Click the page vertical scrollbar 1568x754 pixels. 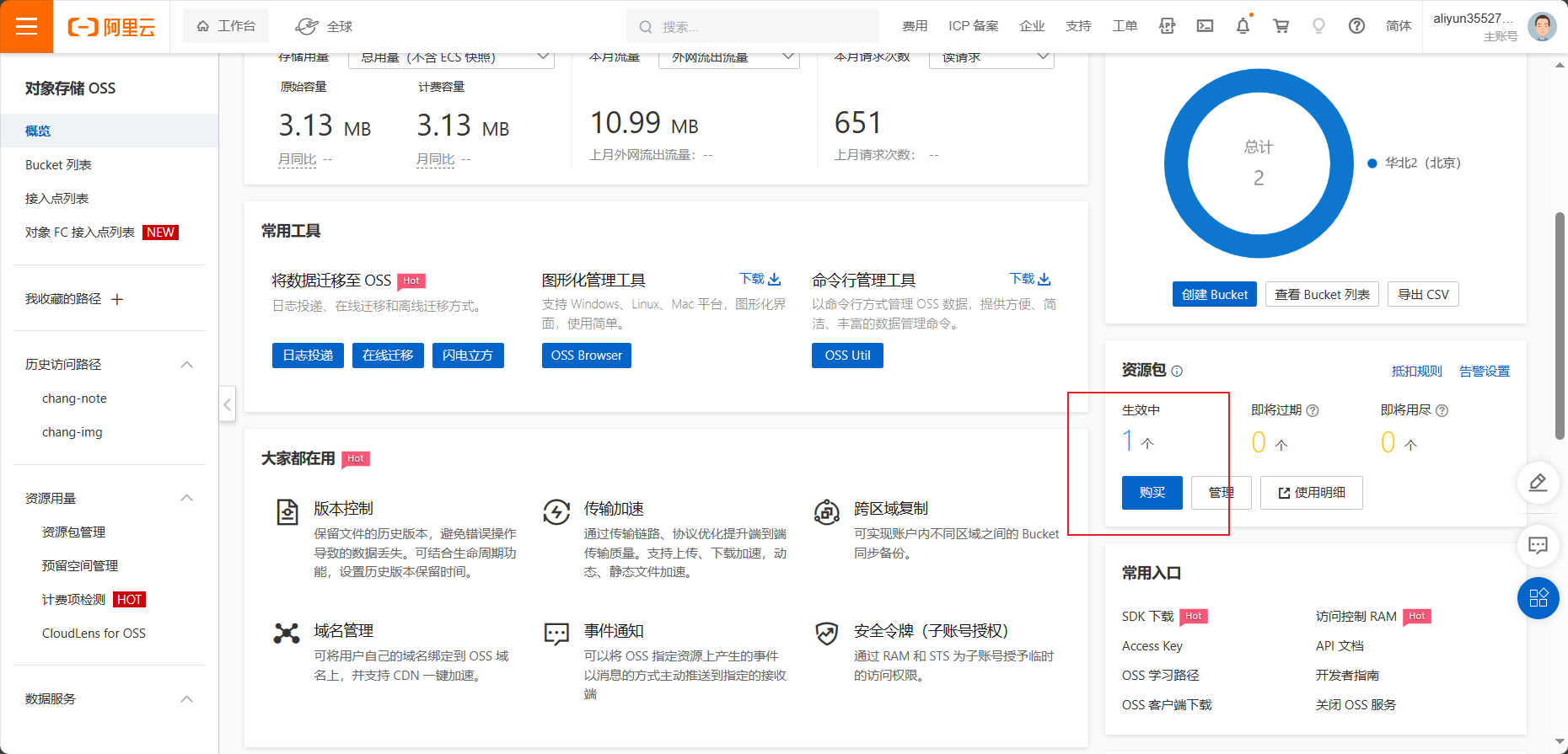click(x=1560, y=325)
